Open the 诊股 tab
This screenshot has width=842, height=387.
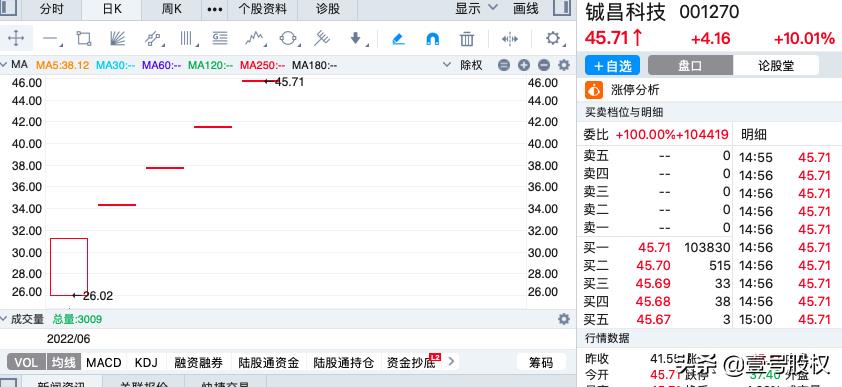(328, 9)
